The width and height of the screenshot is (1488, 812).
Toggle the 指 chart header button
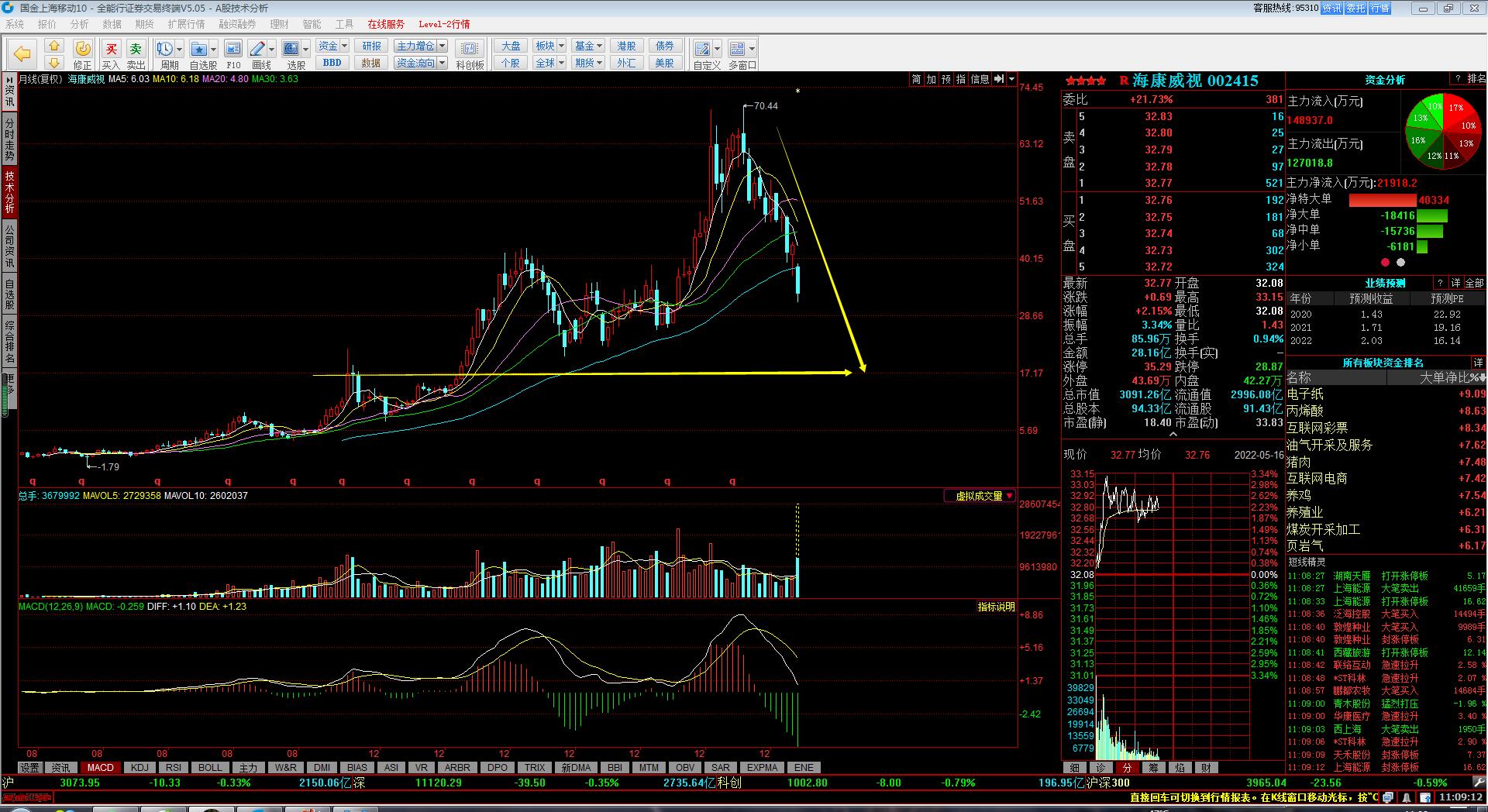pyautogui.click(x=961, y=79)
